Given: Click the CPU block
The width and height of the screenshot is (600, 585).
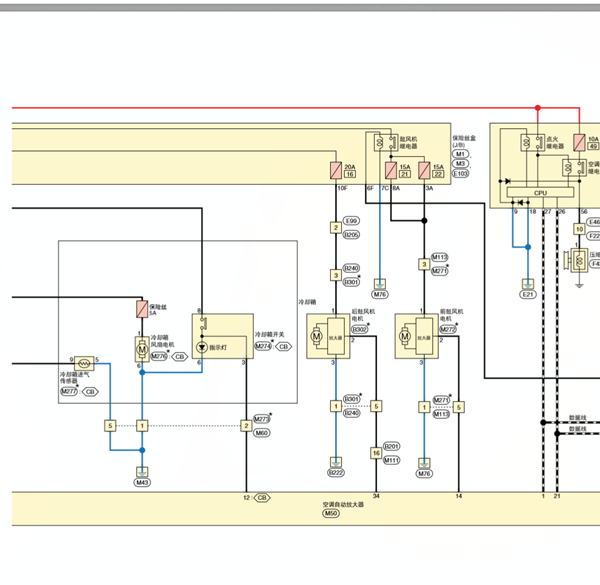Looking at the screenshot, I should coord(540,192).
